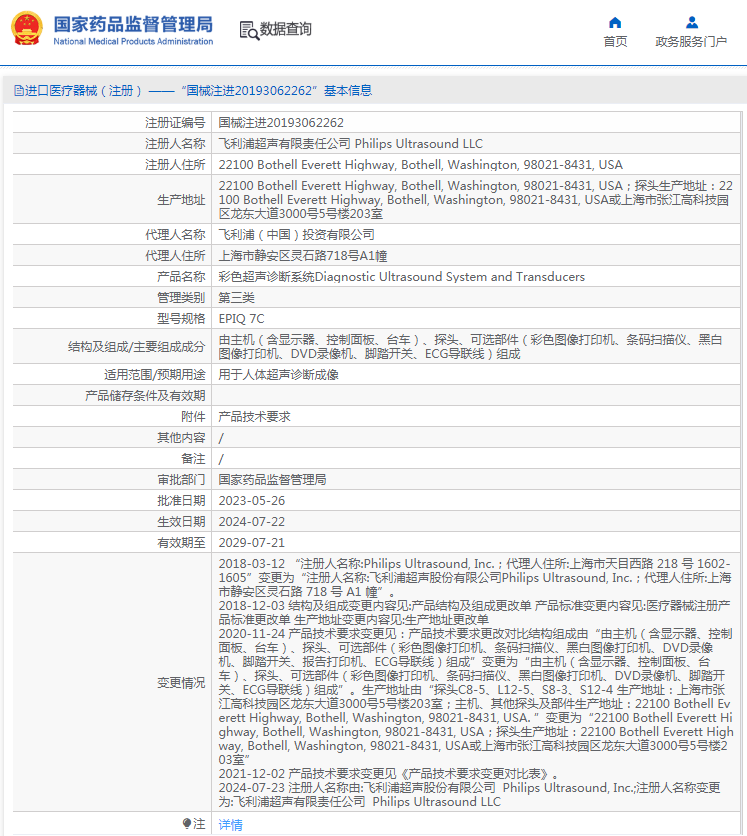Select the 注册人住所 address value
The width and height of the screenshot is (747, 836).
click(x=420, y=165)
